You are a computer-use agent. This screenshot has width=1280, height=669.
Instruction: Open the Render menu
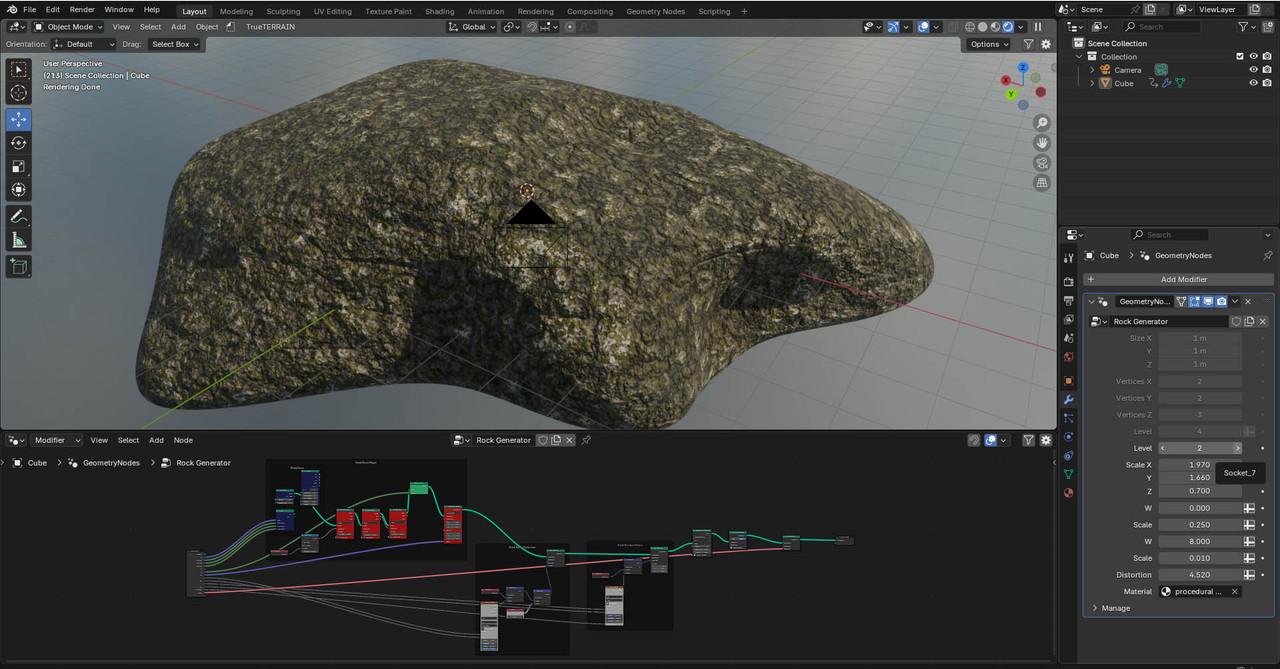pos(82,9)
